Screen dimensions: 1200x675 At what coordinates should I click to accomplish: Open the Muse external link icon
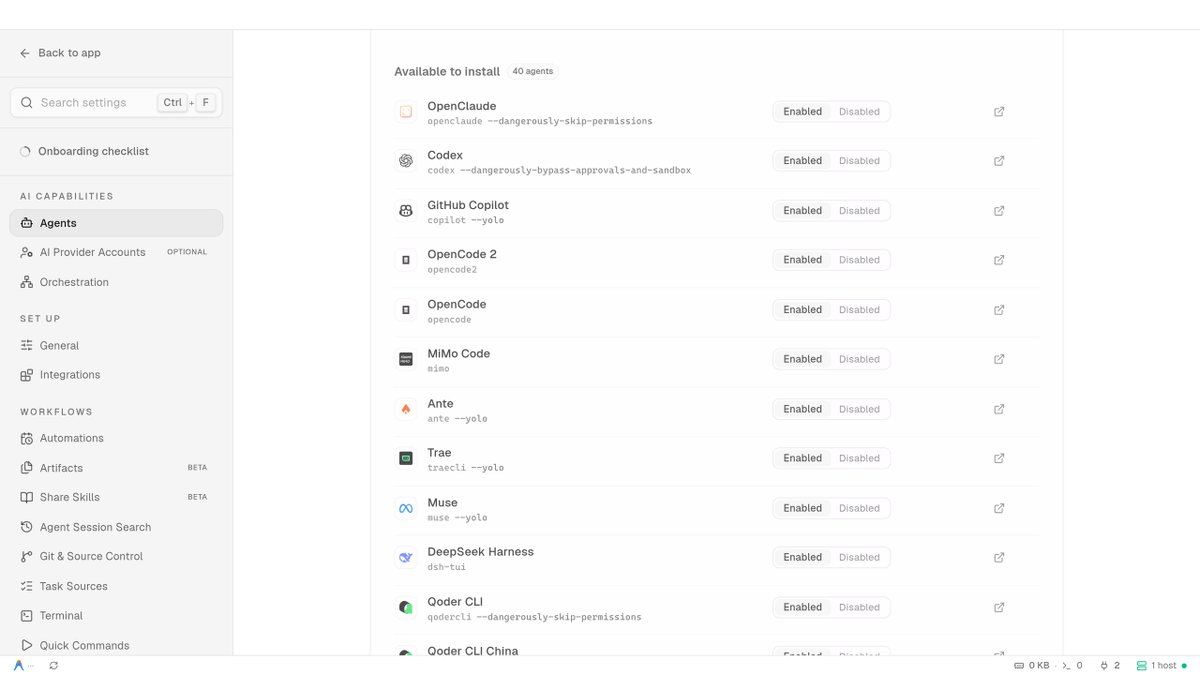point(999,508)
